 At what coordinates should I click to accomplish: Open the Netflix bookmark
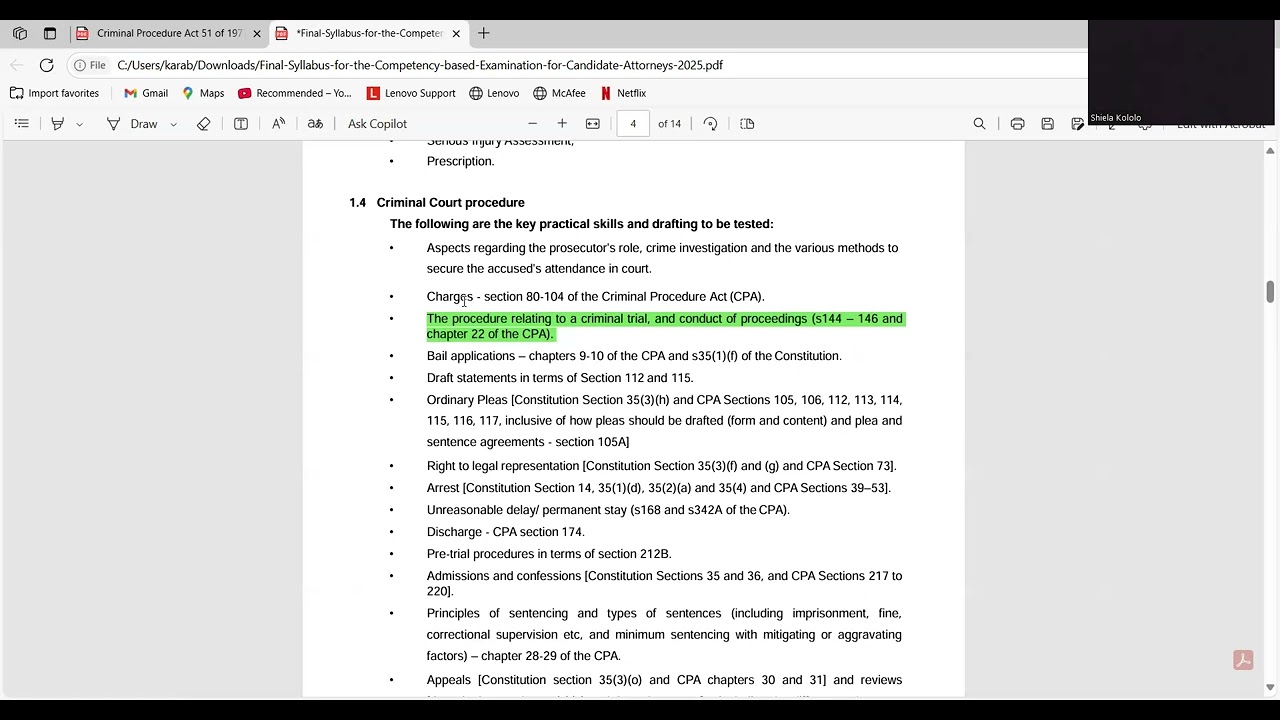623,93
